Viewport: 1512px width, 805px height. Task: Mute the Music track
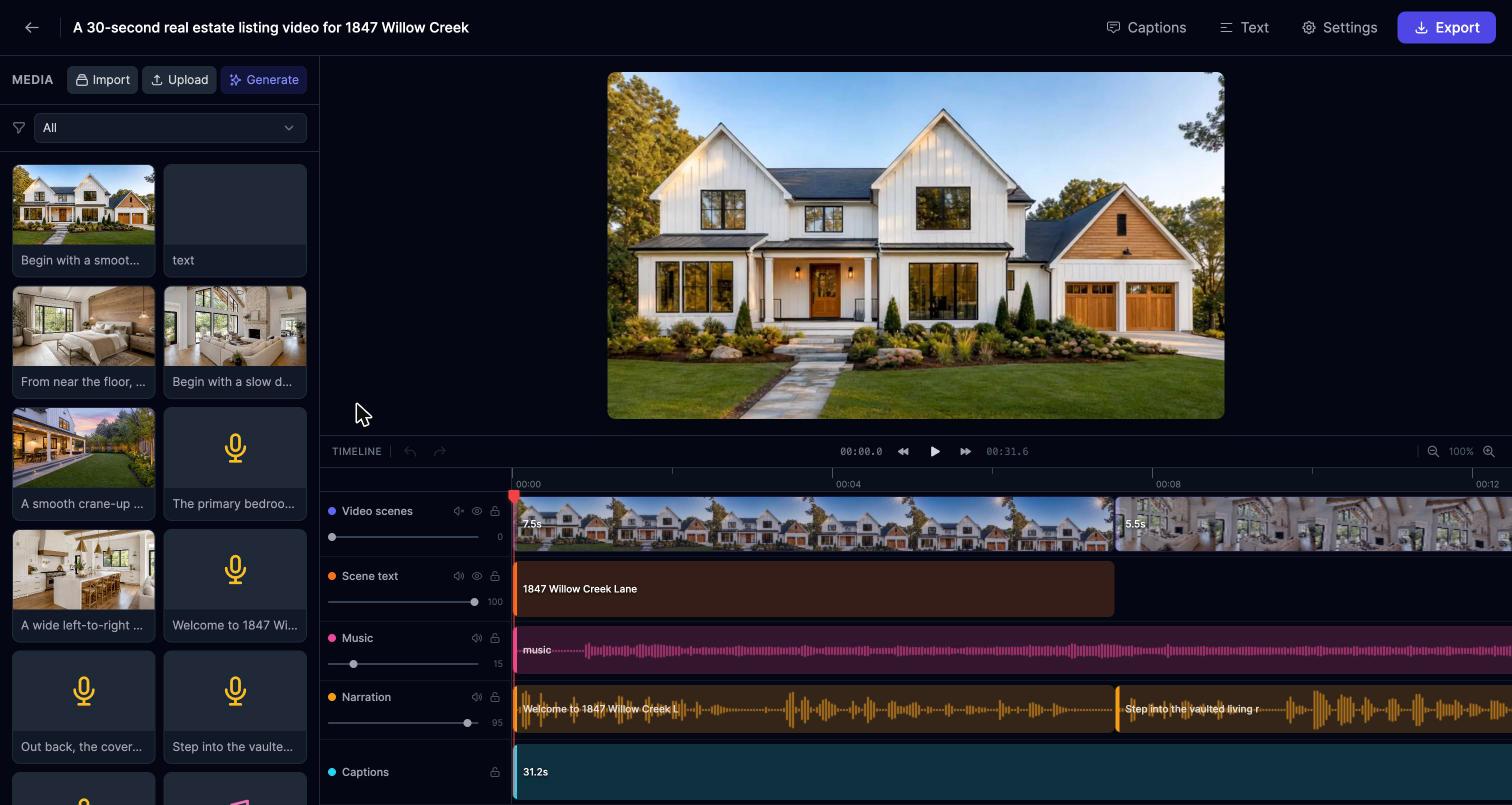click(477, 638)
